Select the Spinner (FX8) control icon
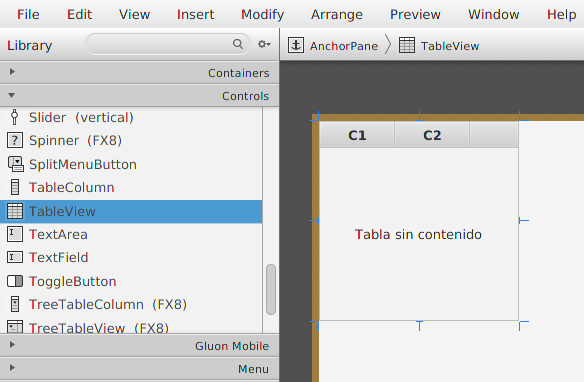The height and width of the screenshot is (382, 584). tap(15, 141)
